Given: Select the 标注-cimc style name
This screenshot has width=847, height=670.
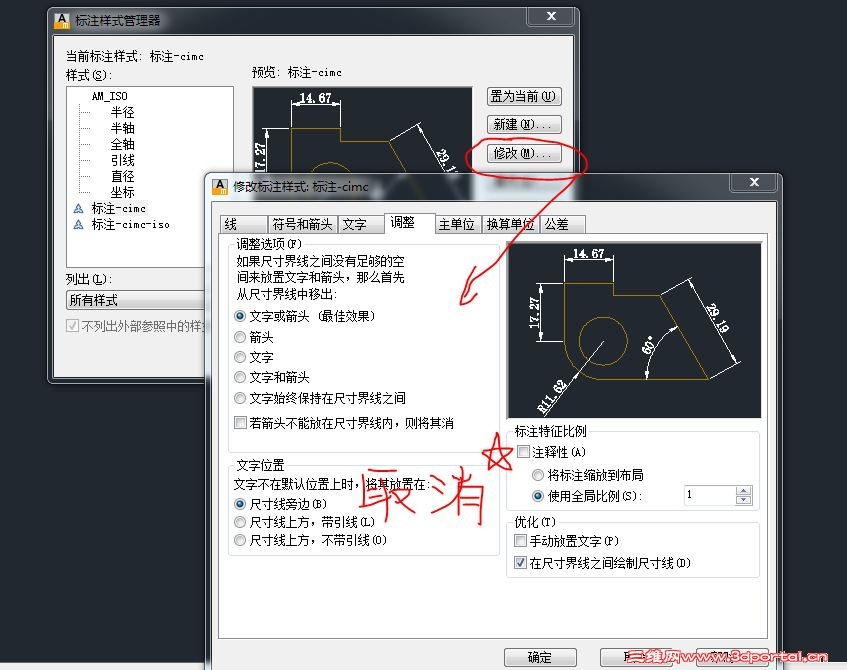Looking at the screenshot, I should 119,209.
